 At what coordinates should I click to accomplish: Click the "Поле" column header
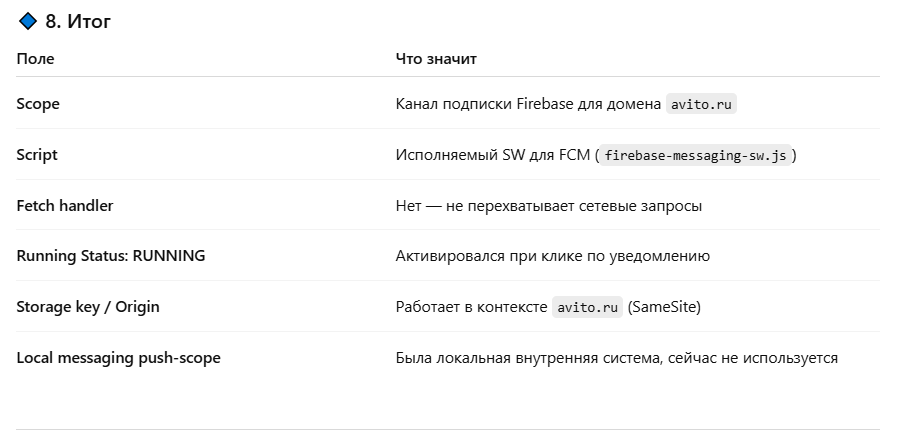click(x=35, y=59)
